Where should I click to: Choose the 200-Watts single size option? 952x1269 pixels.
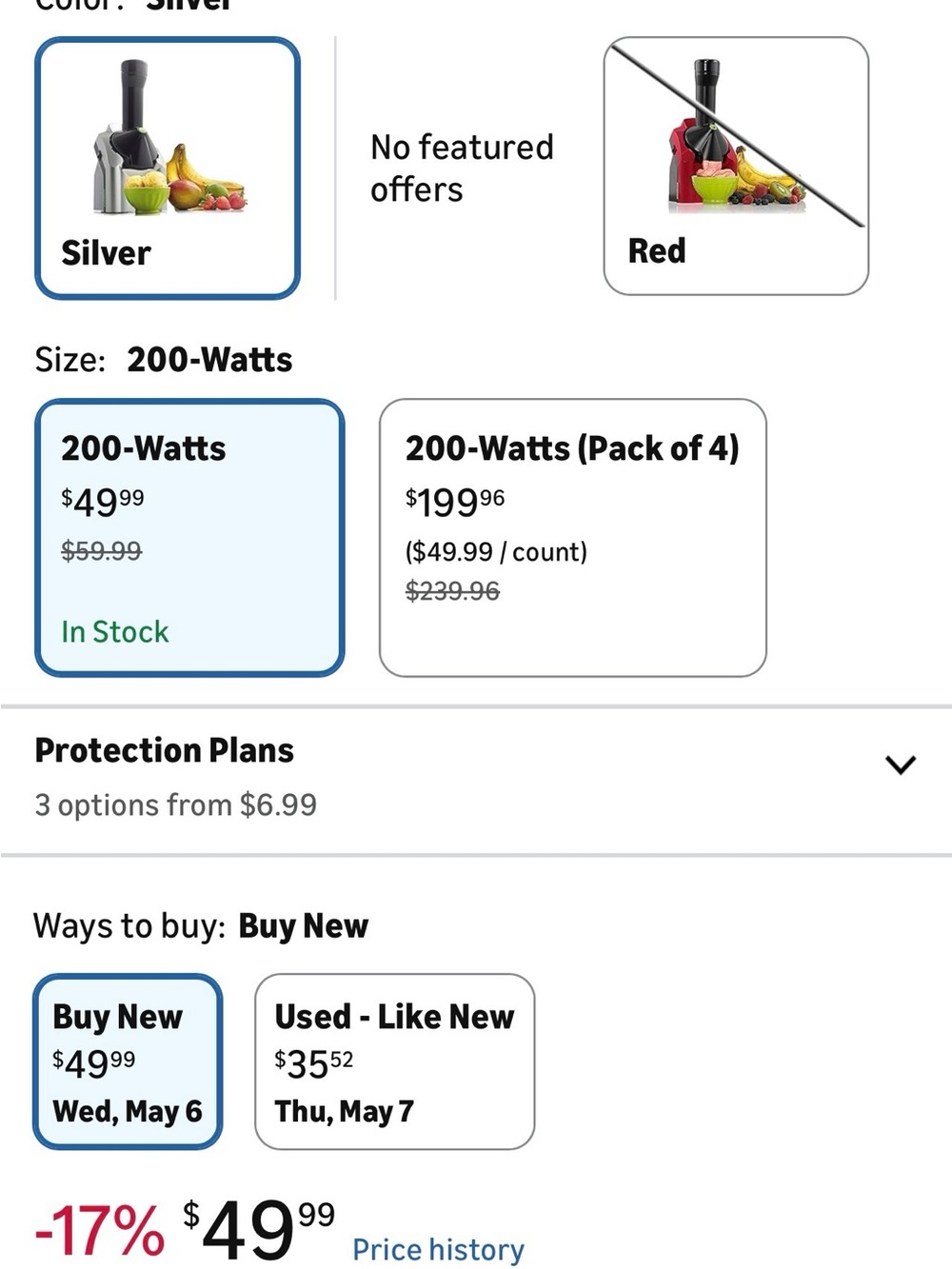189,538
